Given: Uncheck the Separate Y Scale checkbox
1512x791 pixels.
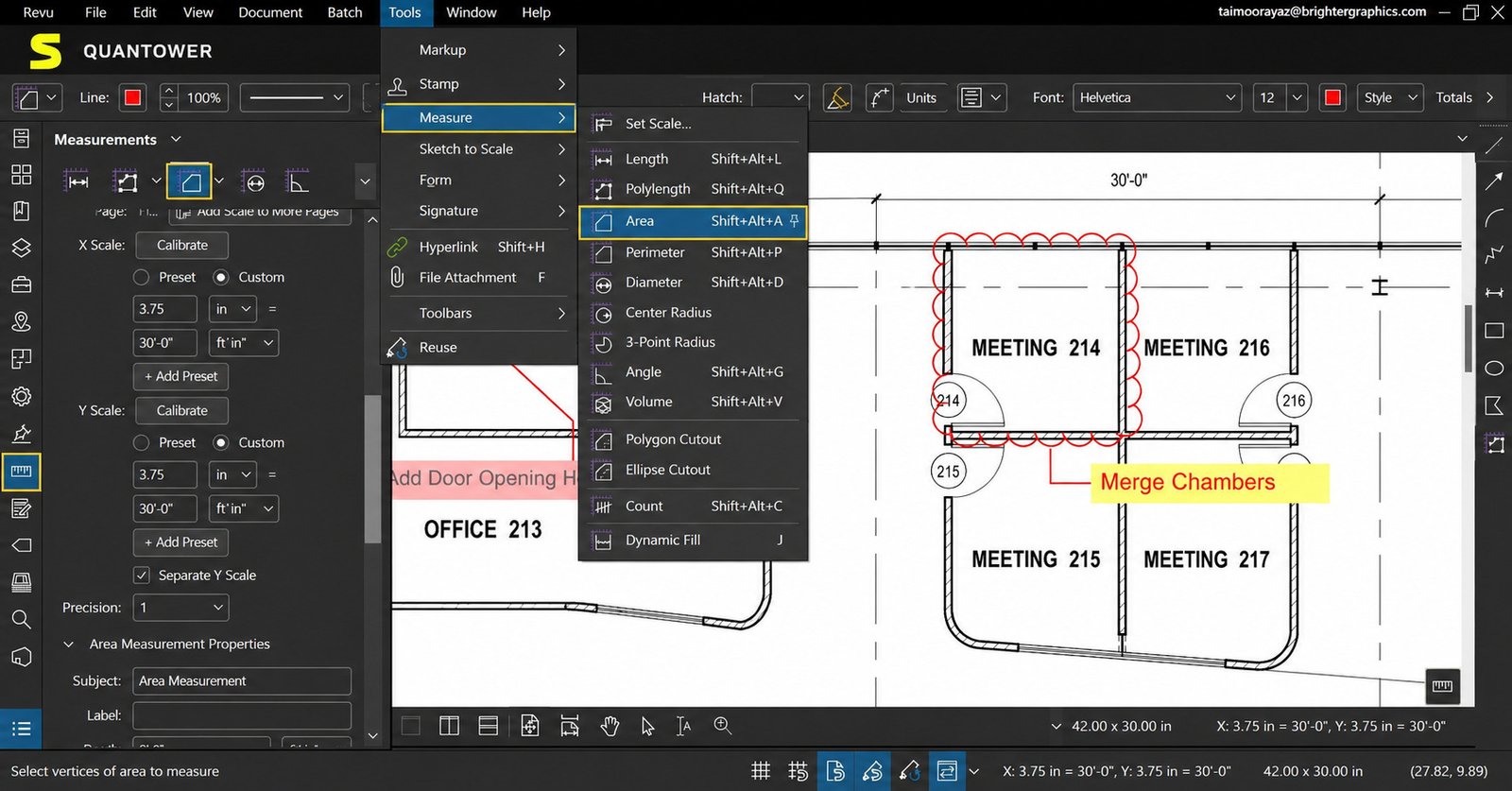Looking at the screenshot, I should pyautogui.click(x=142, y=575).
